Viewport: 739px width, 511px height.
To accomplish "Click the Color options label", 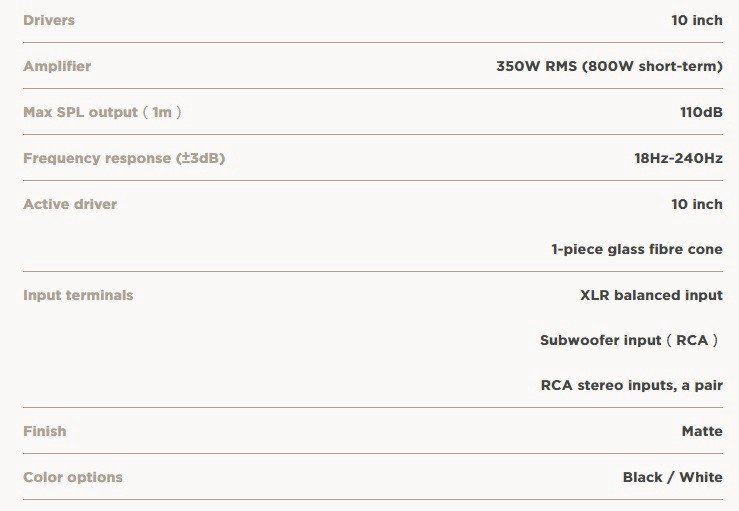I will tap(73, 477).
